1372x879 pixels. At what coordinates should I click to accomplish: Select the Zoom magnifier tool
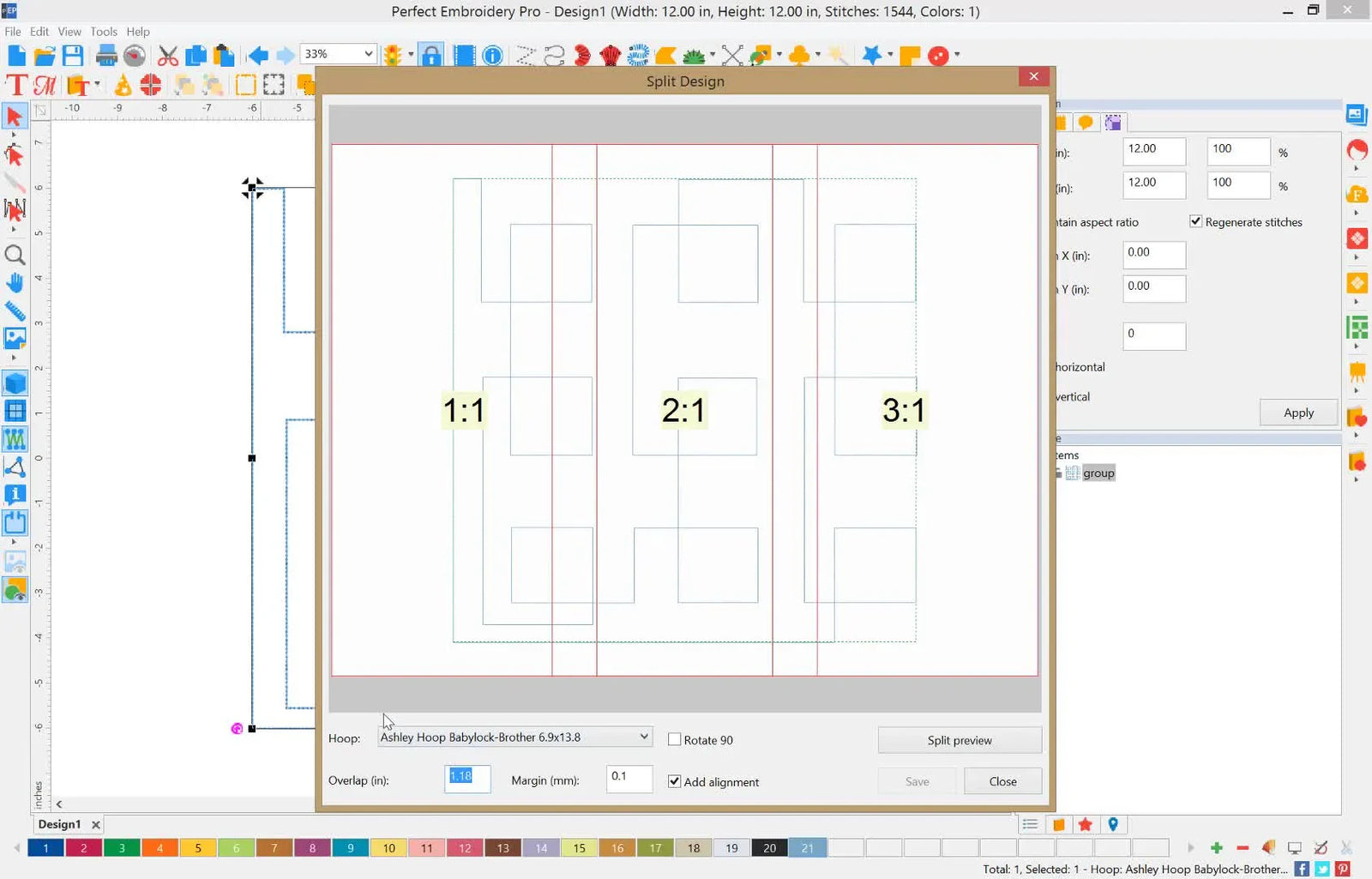[15, 255]
